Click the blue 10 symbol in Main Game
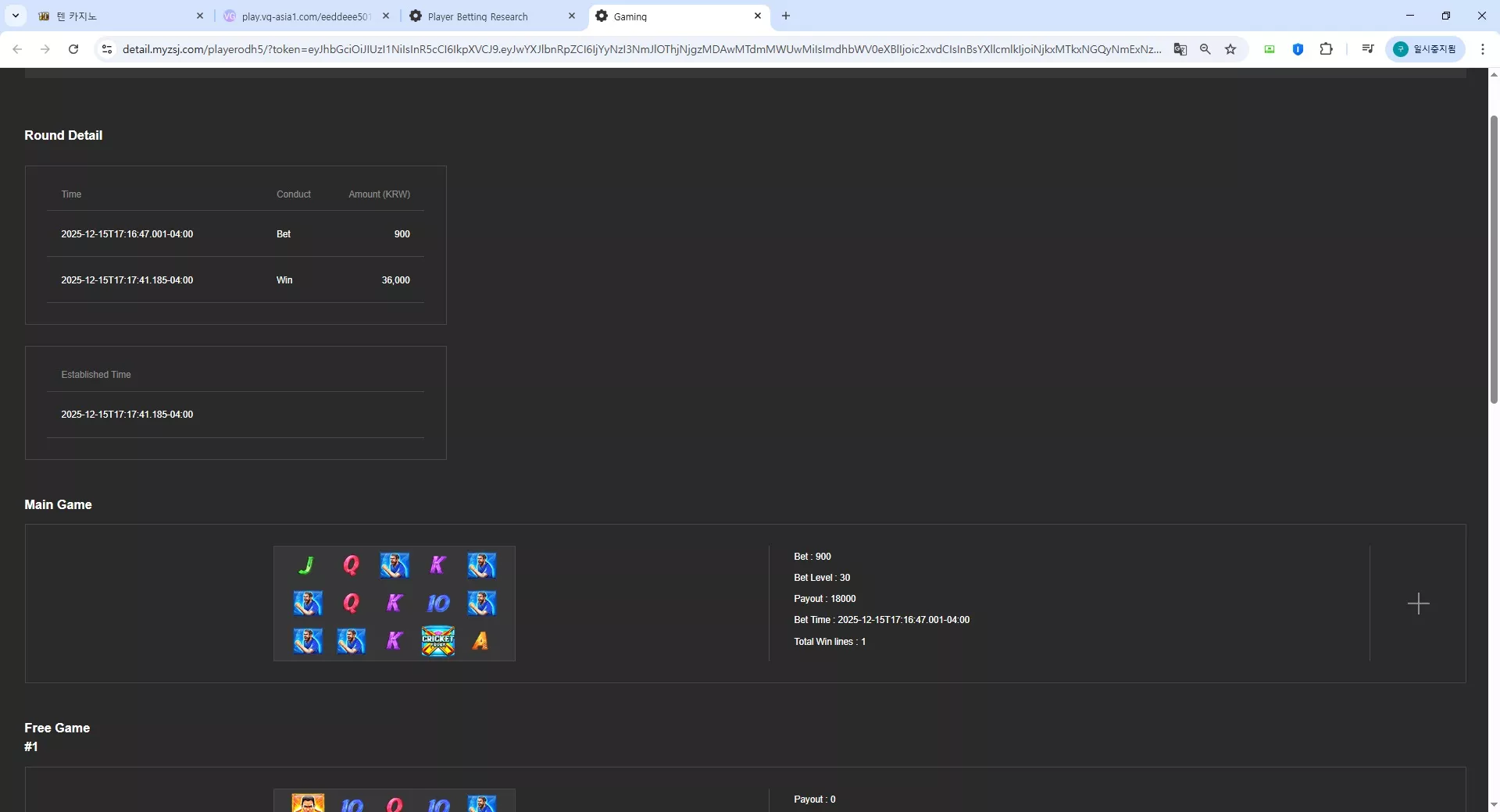The image size is (1500, 812). pos(437,603)
